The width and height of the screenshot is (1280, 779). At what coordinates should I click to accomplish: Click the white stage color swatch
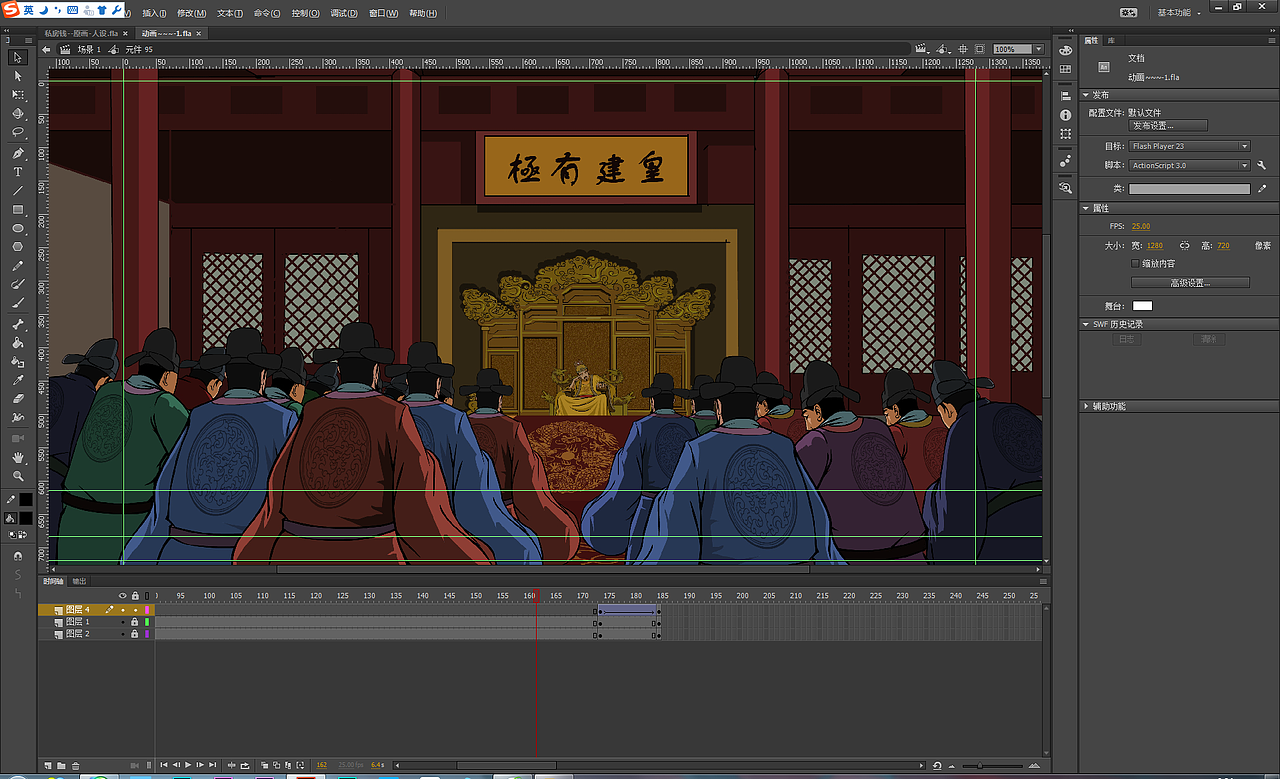click(1142, 305)
